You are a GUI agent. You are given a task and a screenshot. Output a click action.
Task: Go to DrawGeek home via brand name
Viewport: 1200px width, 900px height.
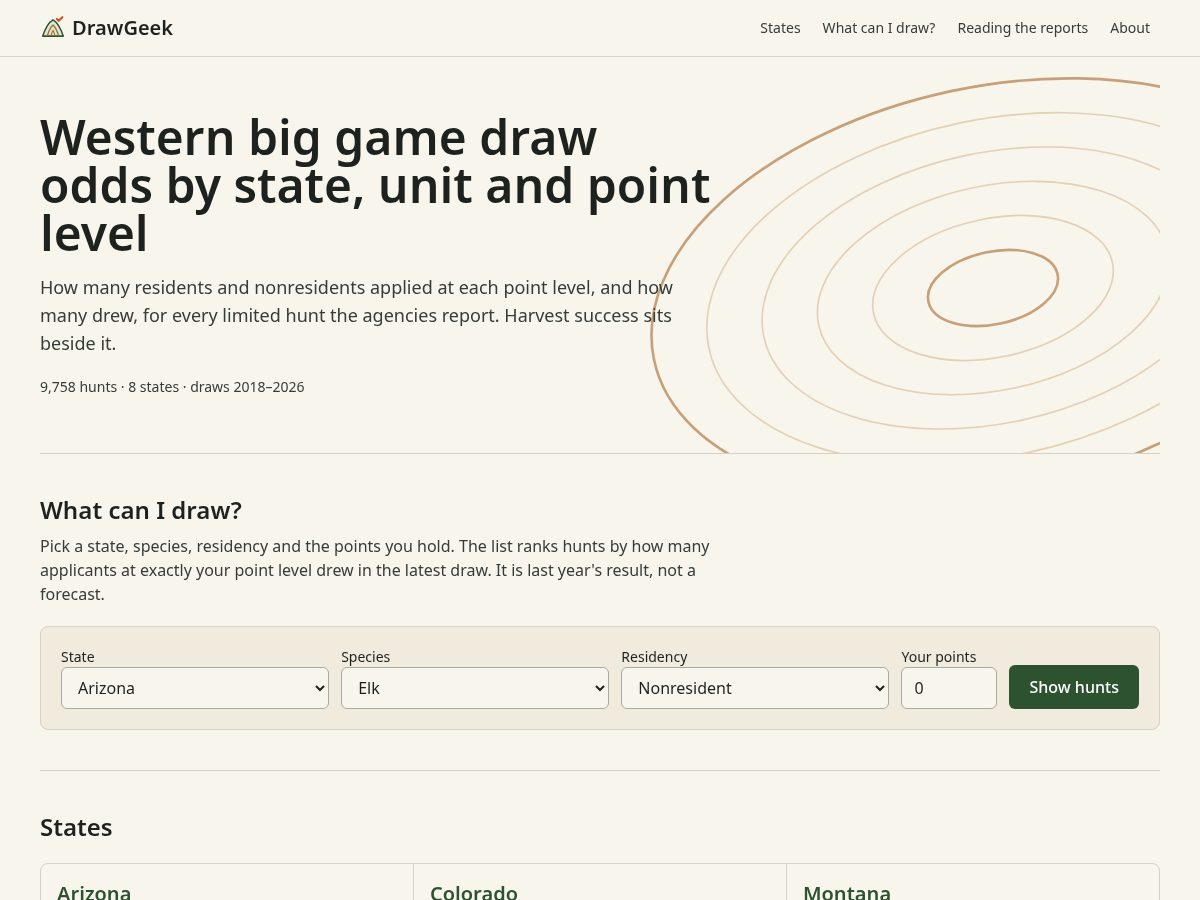pyautogui.click(x=122, y=28)
